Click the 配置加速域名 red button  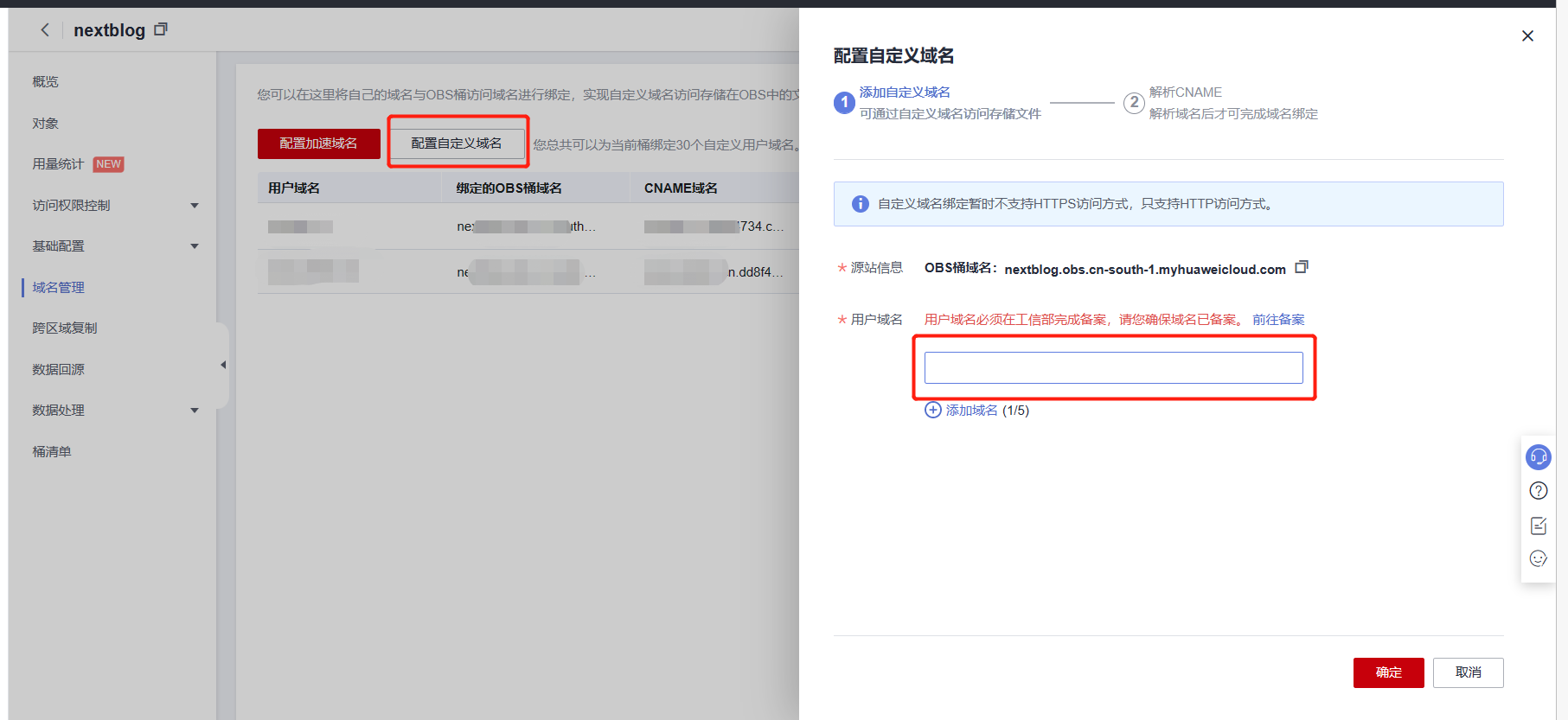click(x=318, y=143)
